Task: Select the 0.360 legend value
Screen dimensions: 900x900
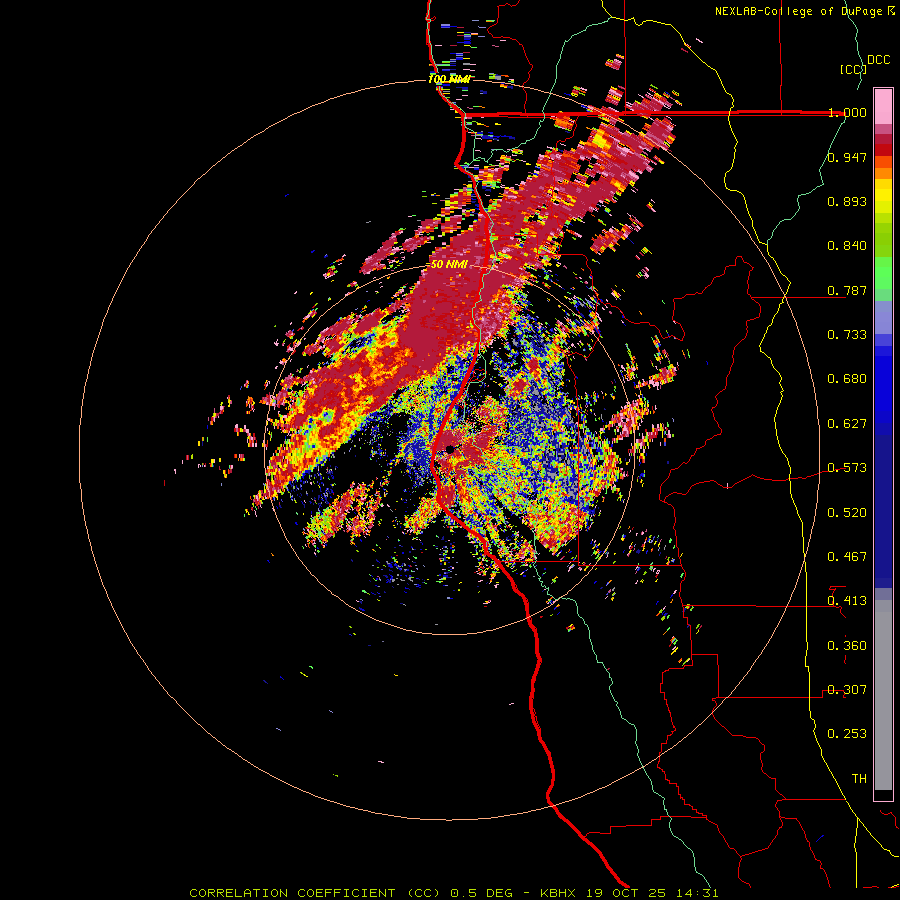Action: tap(847, 646)
